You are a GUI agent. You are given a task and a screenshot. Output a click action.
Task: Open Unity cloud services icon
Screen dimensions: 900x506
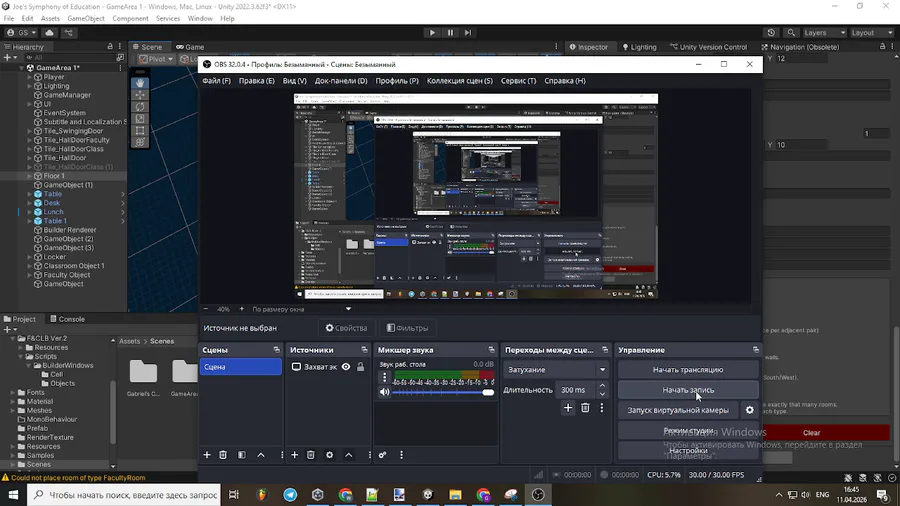pos(49,33)
